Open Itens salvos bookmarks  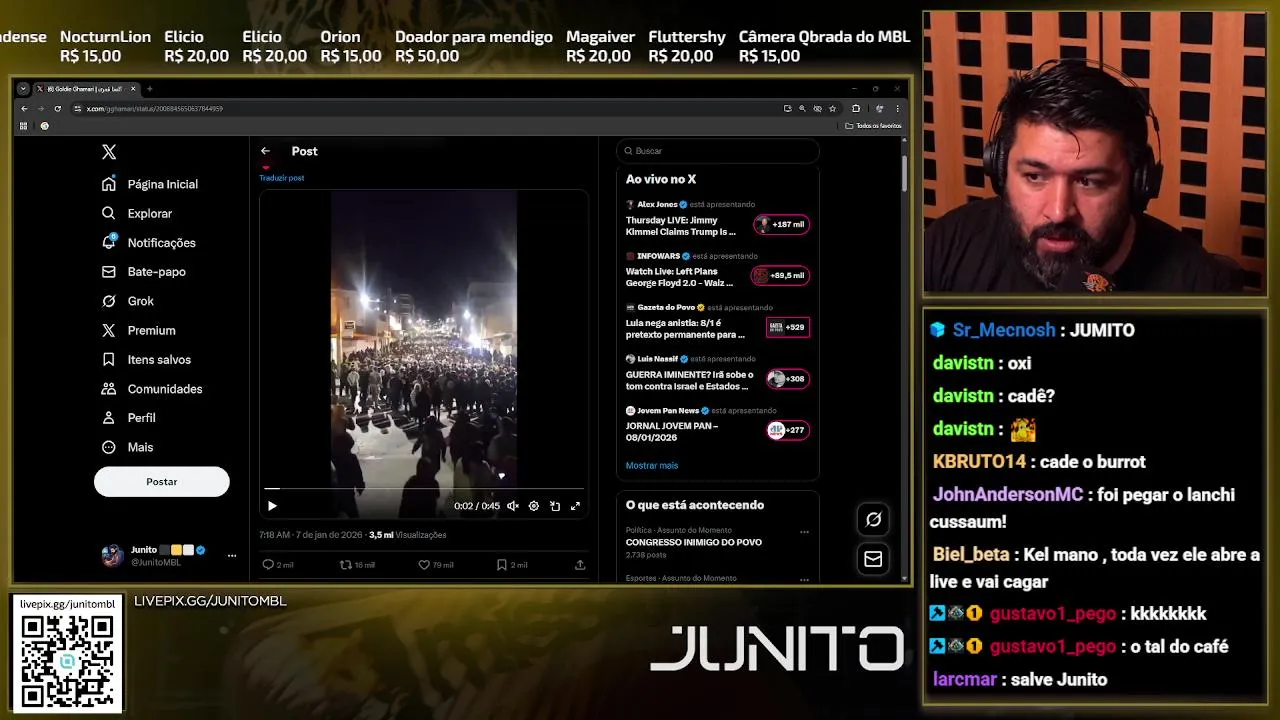[x=146, y=359]
